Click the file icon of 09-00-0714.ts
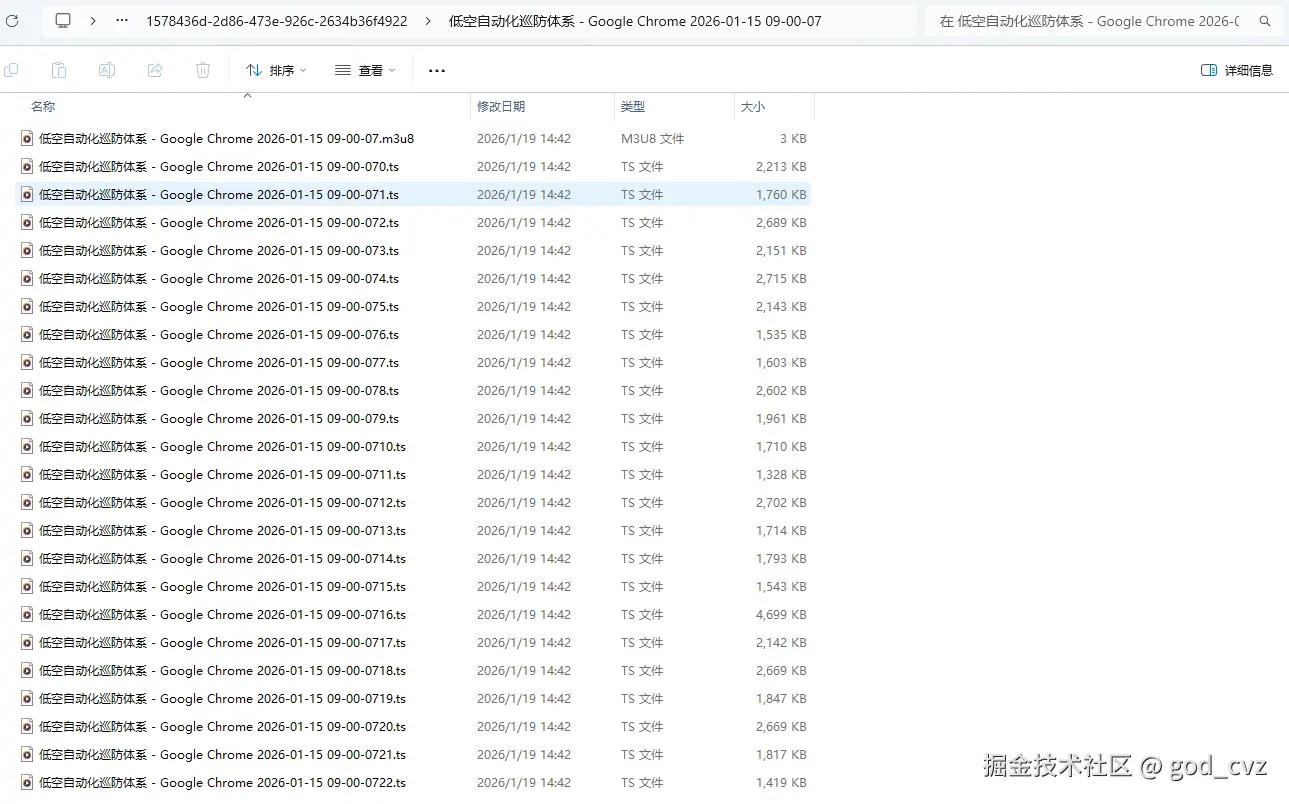This screenshot has height=804, width=1289. [27, 559]
